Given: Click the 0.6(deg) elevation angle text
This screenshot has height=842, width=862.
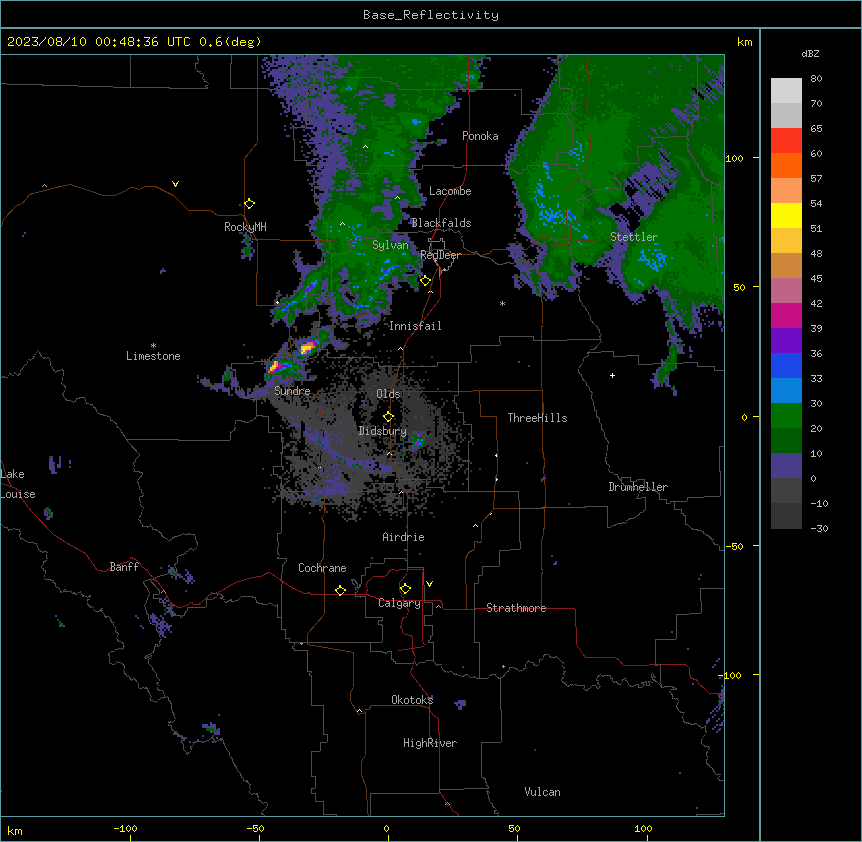Looking at the screenshot, I should point(230,42).
